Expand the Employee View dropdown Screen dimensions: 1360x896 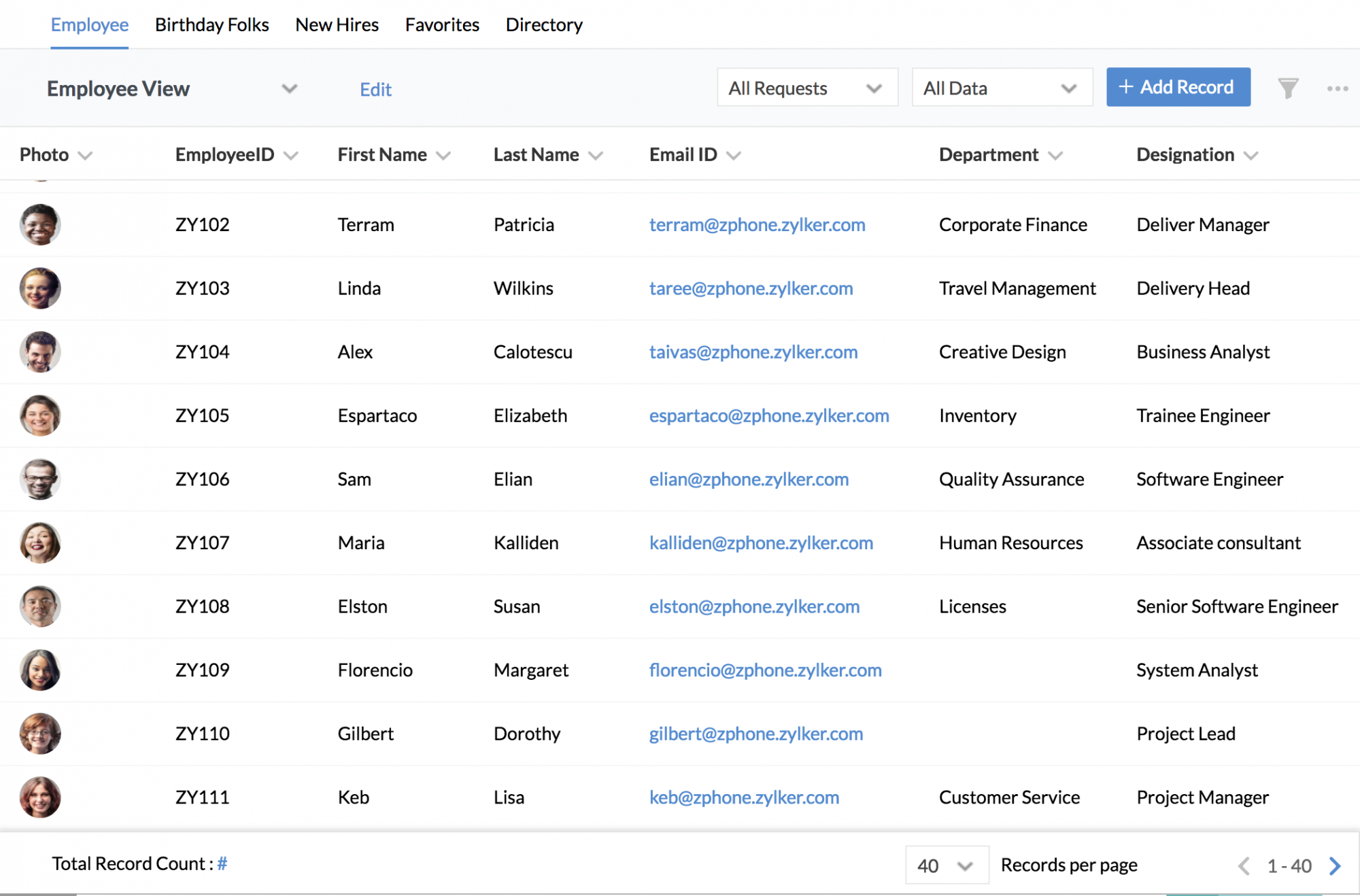pyautogui.click(x=290, y=88)
